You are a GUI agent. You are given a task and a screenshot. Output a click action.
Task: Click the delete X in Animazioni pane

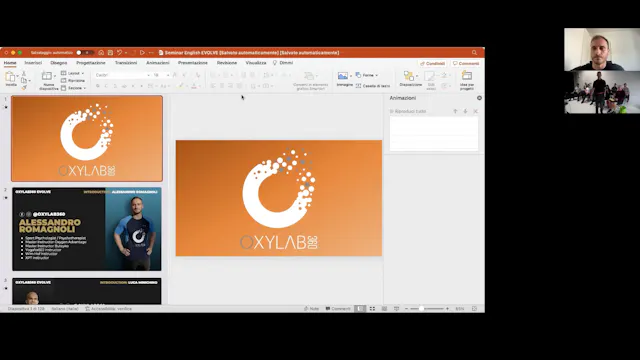[476, 111]
